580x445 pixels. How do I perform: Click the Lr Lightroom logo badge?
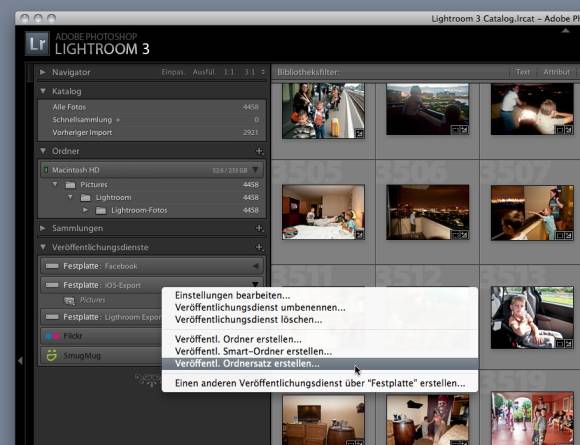[37, 44]
